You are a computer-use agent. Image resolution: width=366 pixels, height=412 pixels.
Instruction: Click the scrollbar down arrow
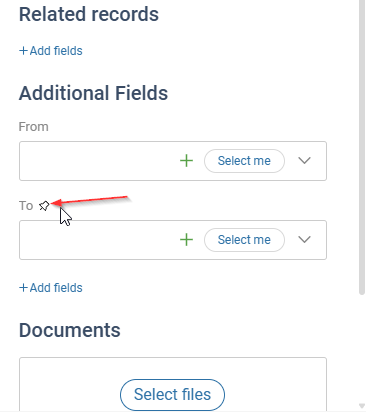[362, 406]
